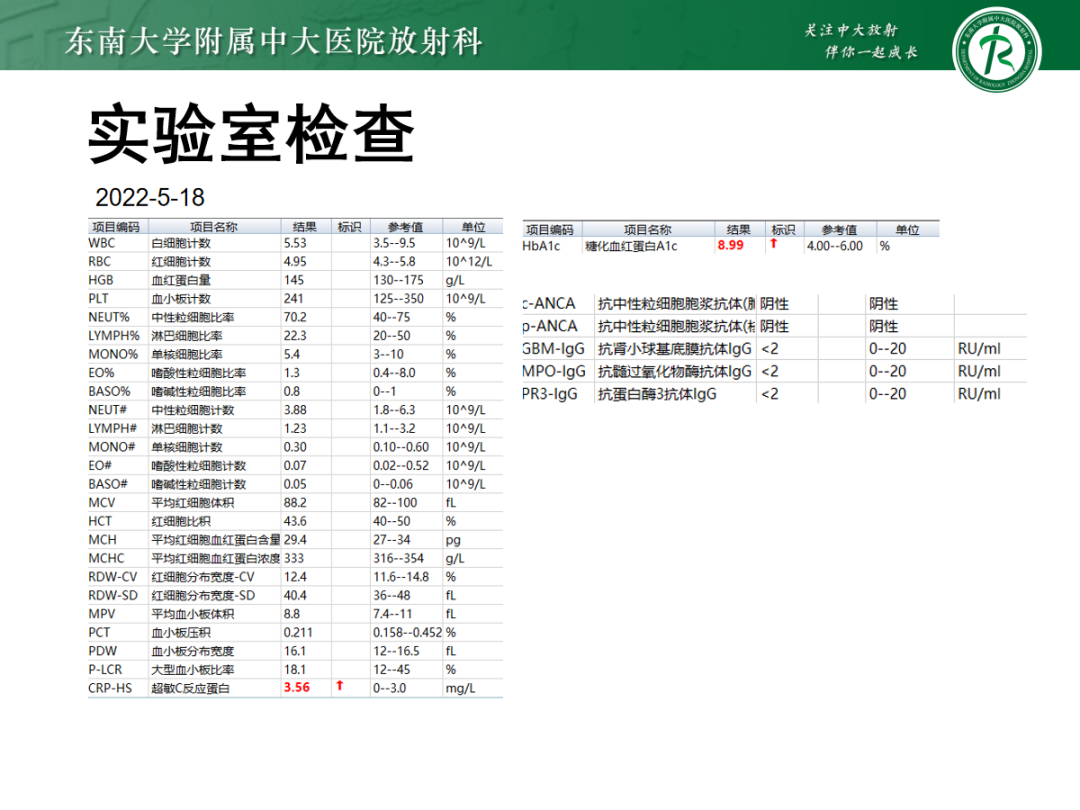1080x810 pixels.
Task: Click the 单位 column header in the left table
Action: click(471, 226)
